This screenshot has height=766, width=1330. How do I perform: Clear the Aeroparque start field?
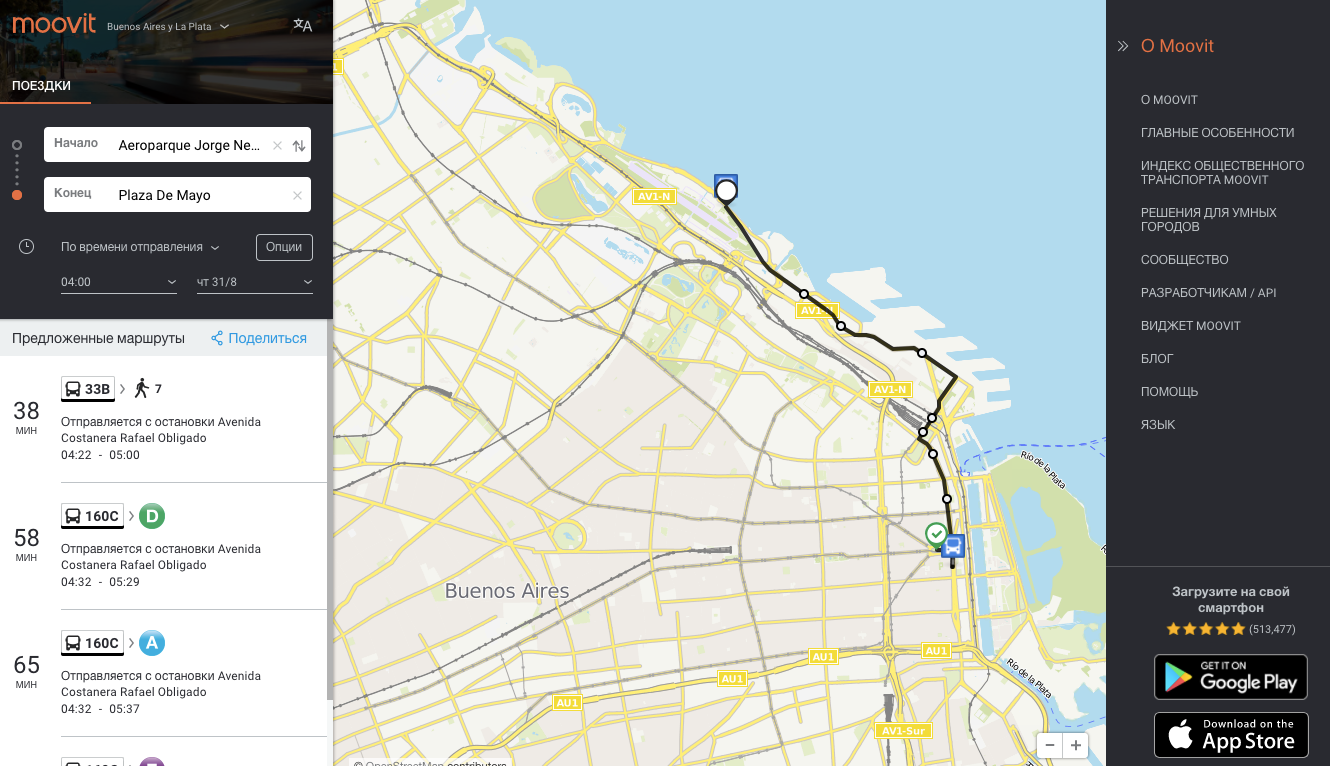(277, 145)
